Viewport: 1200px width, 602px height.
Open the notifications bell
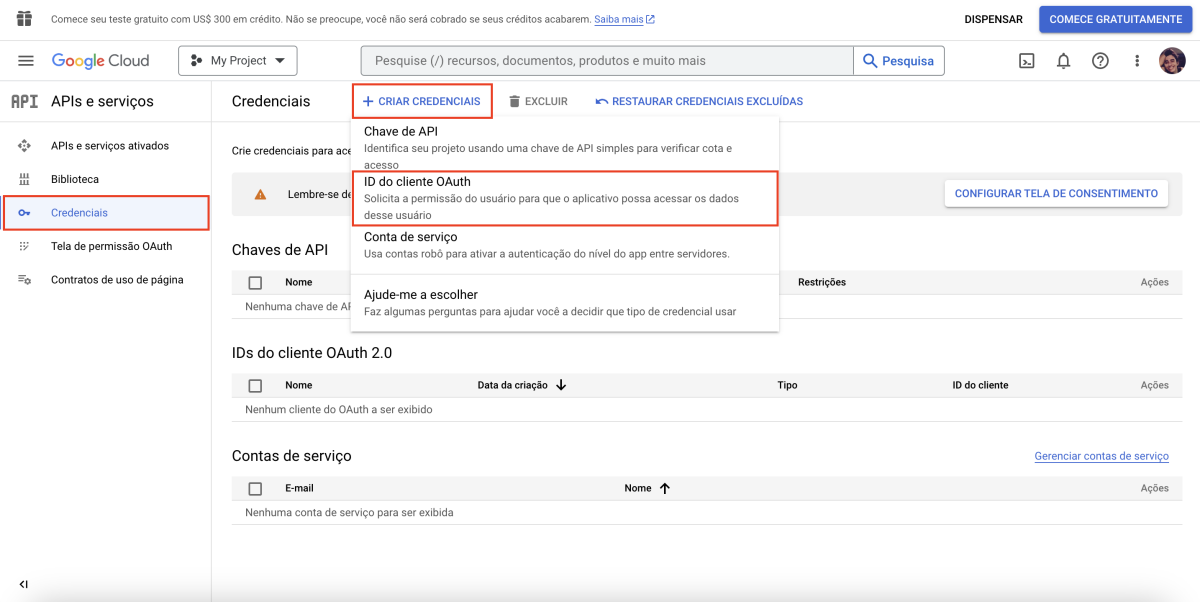(1063, 61)
